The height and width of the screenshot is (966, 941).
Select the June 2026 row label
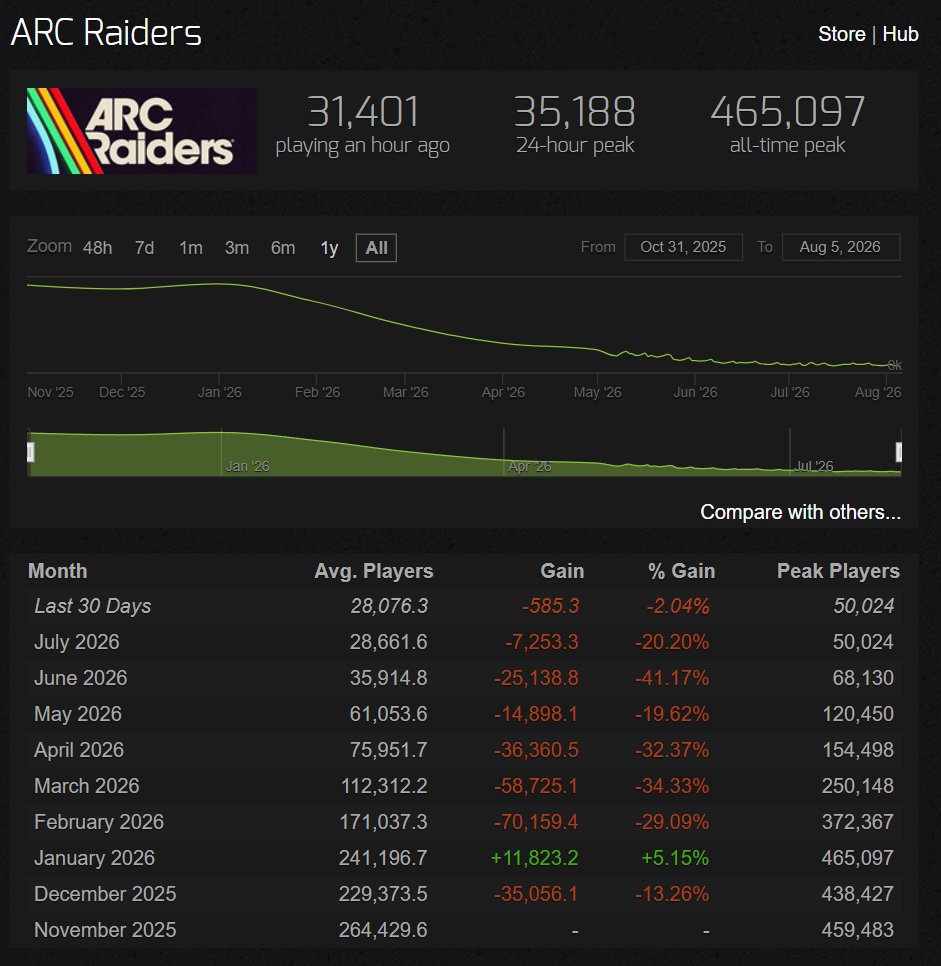tap(80, 678)
